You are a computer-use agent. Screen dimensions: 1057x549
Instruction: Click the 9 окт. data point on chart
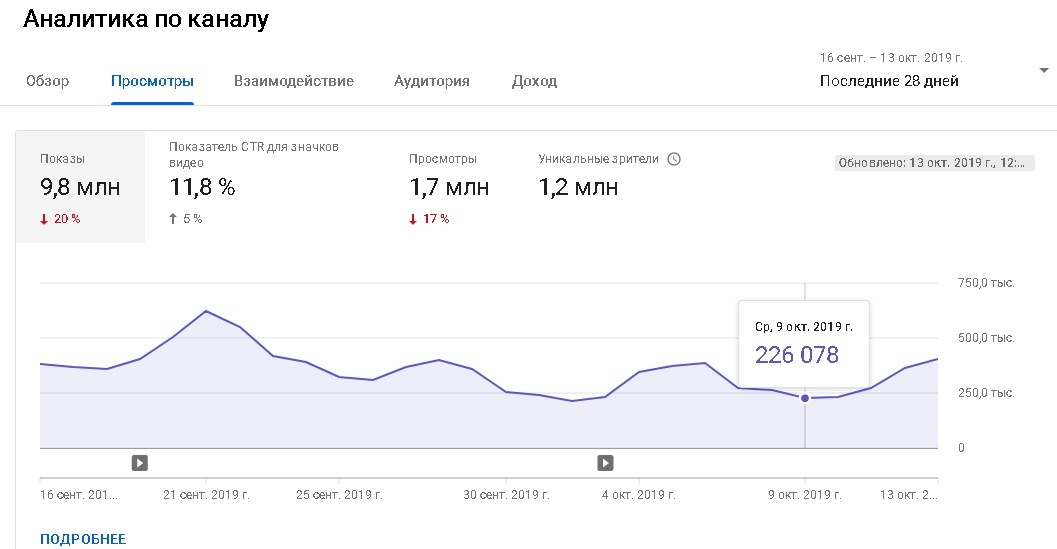tap(805, 398)
